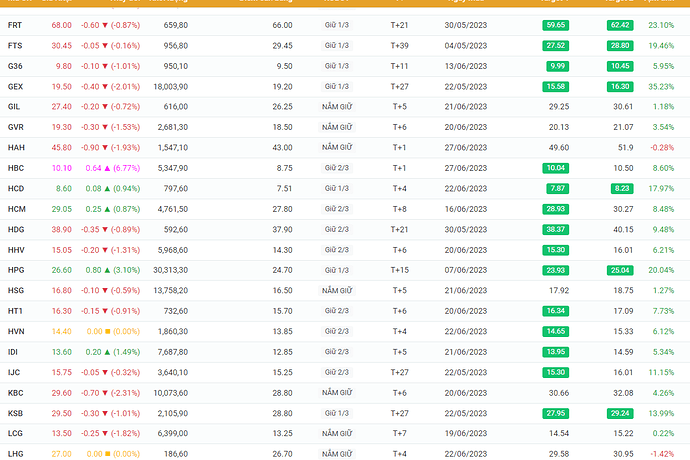Select the green 28.93 badge in HCM row
The height and width of the screenshot is (460, 690).
coord(555,209)
